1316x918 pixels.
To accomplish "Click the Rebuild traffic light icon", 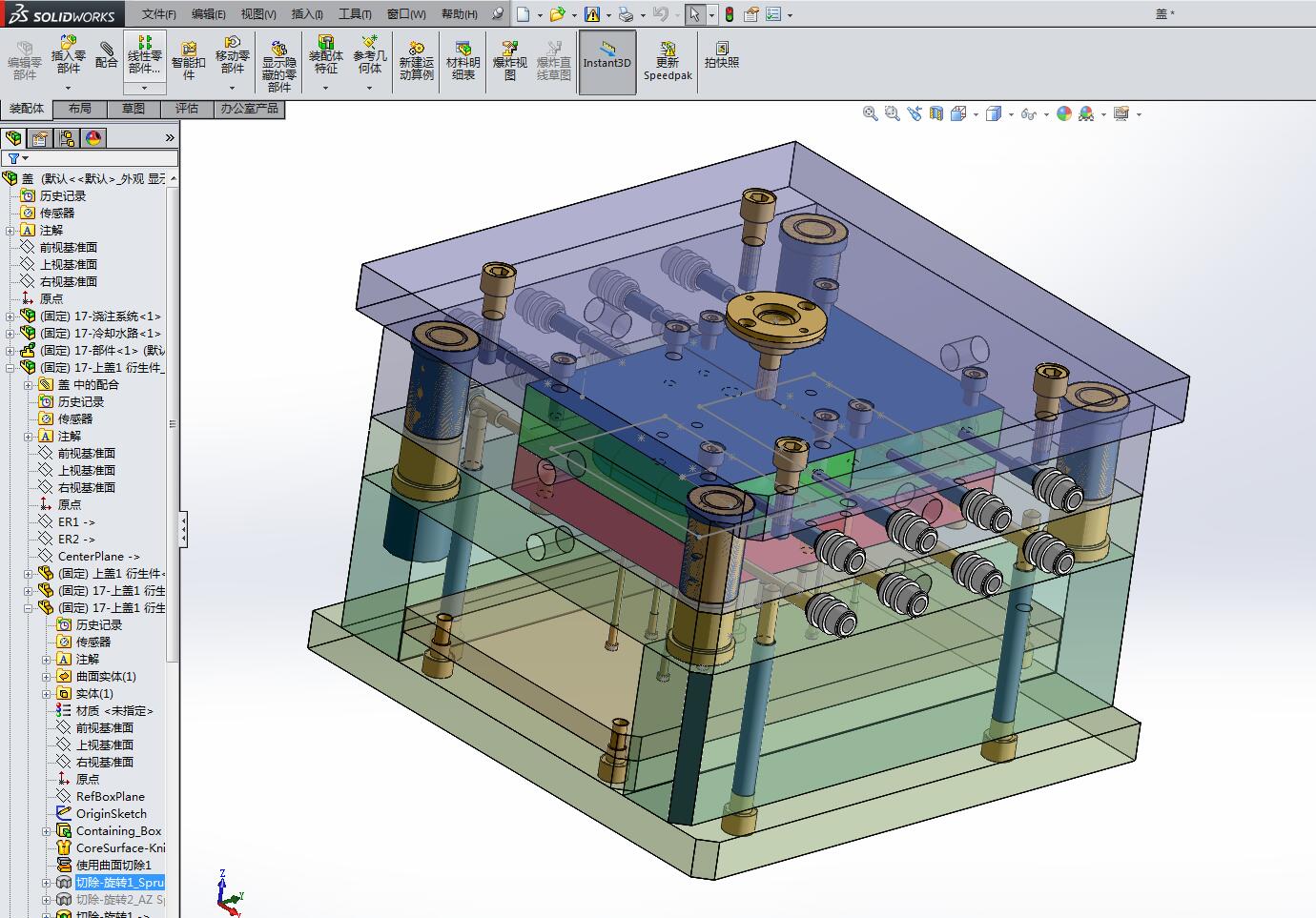I will [730, 14].
